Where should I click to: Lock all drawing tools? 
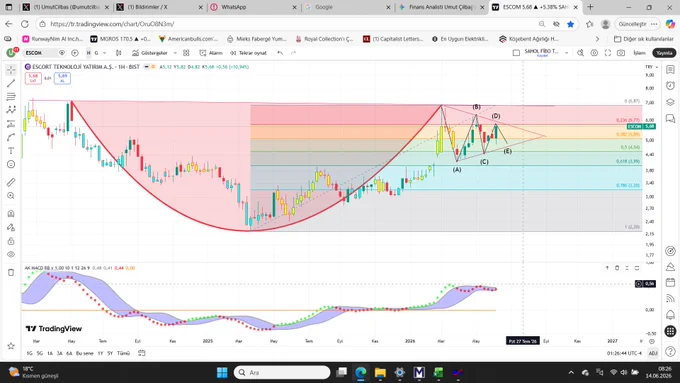(11, 241)
